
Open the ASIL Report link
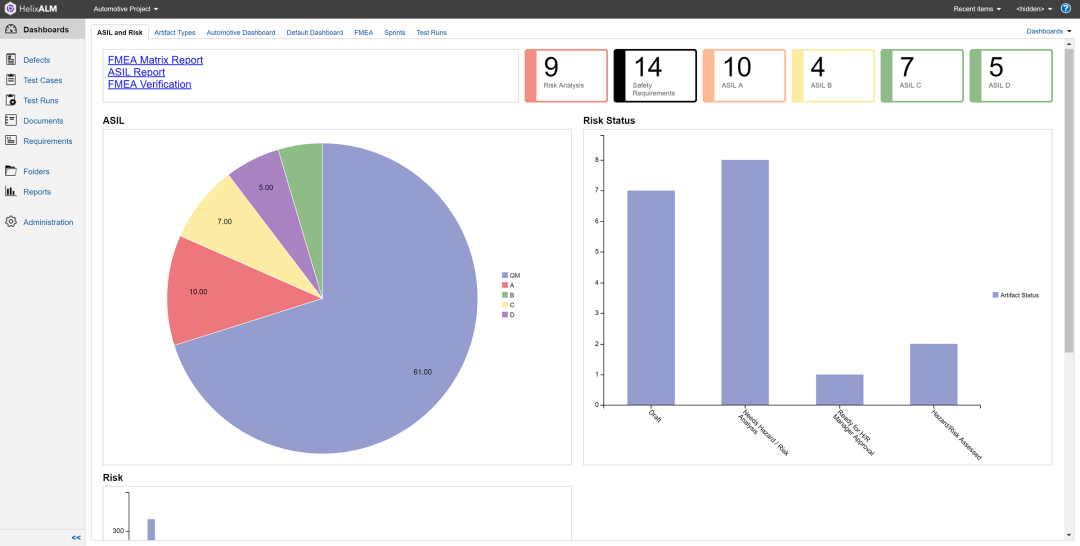136,72
